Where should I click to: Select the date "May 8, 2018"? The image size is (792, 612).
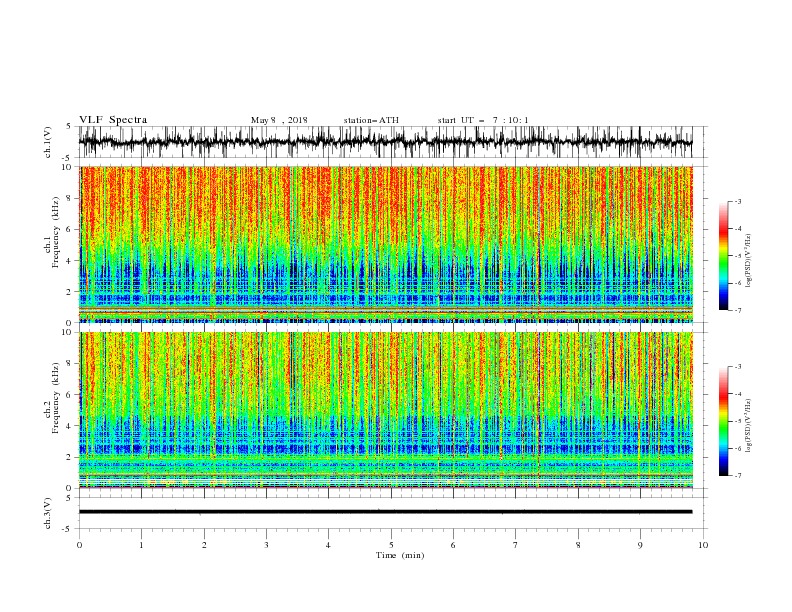(x=279, y=120)
